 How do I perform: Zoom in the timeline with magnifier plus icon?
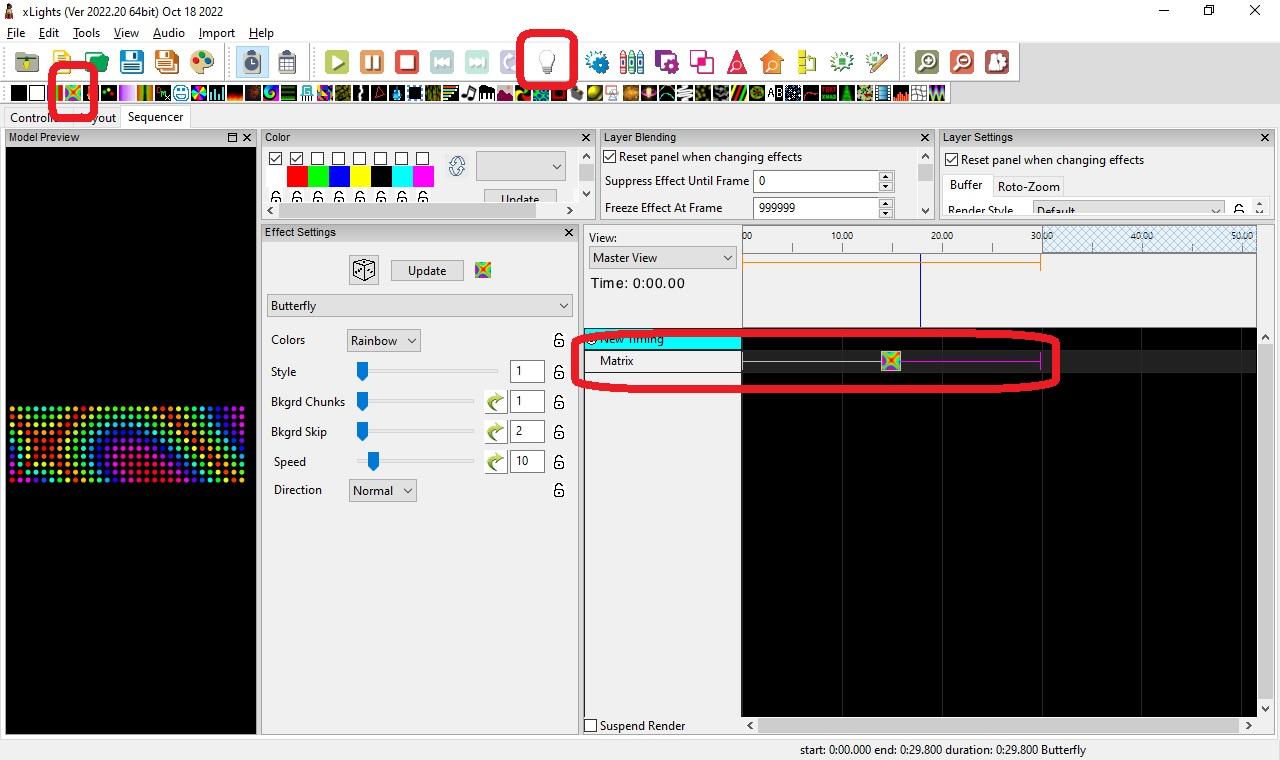(x=927, y=62)
